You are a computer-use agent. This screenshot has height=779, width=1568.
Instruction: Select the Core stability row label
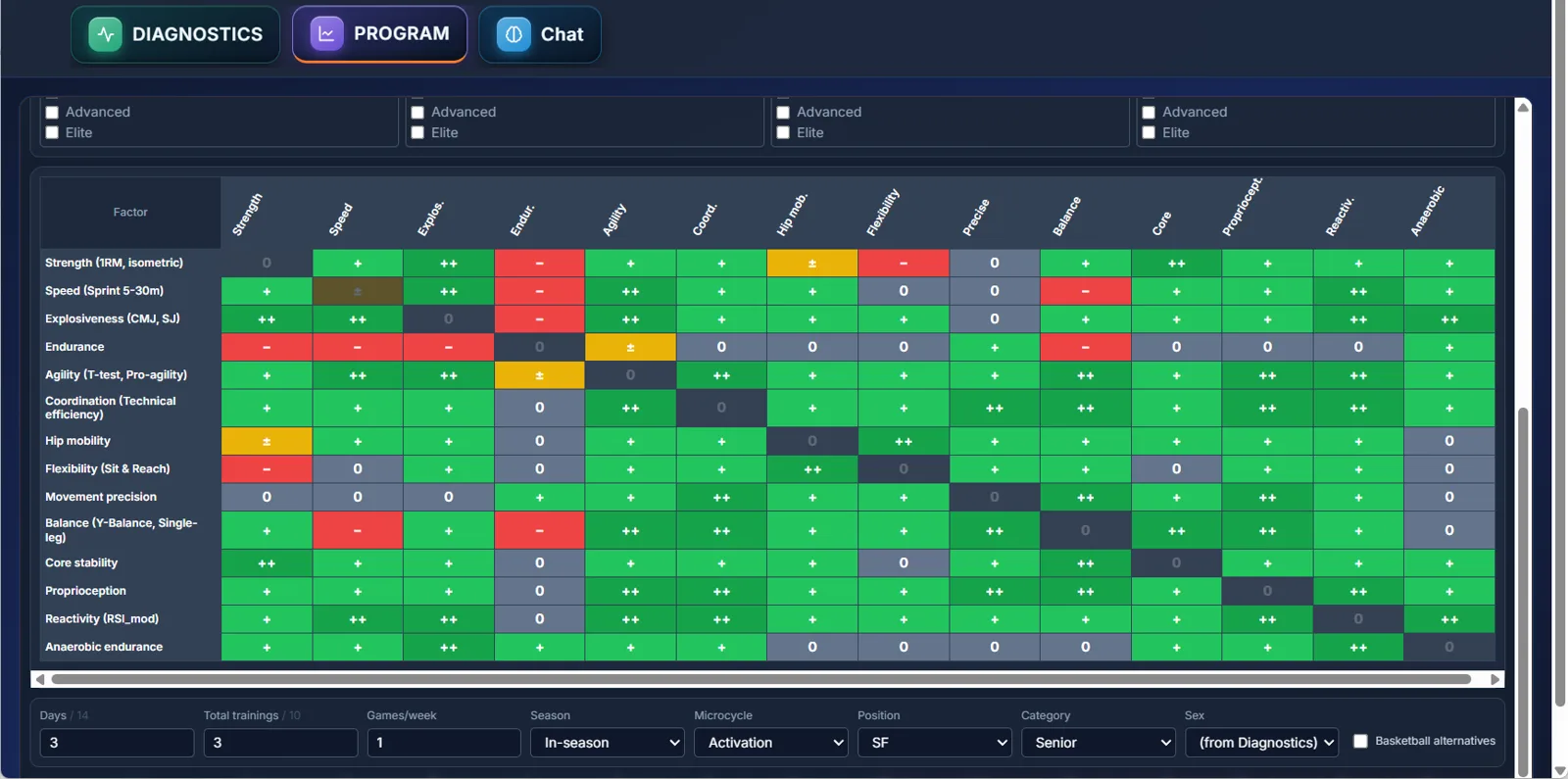coord(81,562)
